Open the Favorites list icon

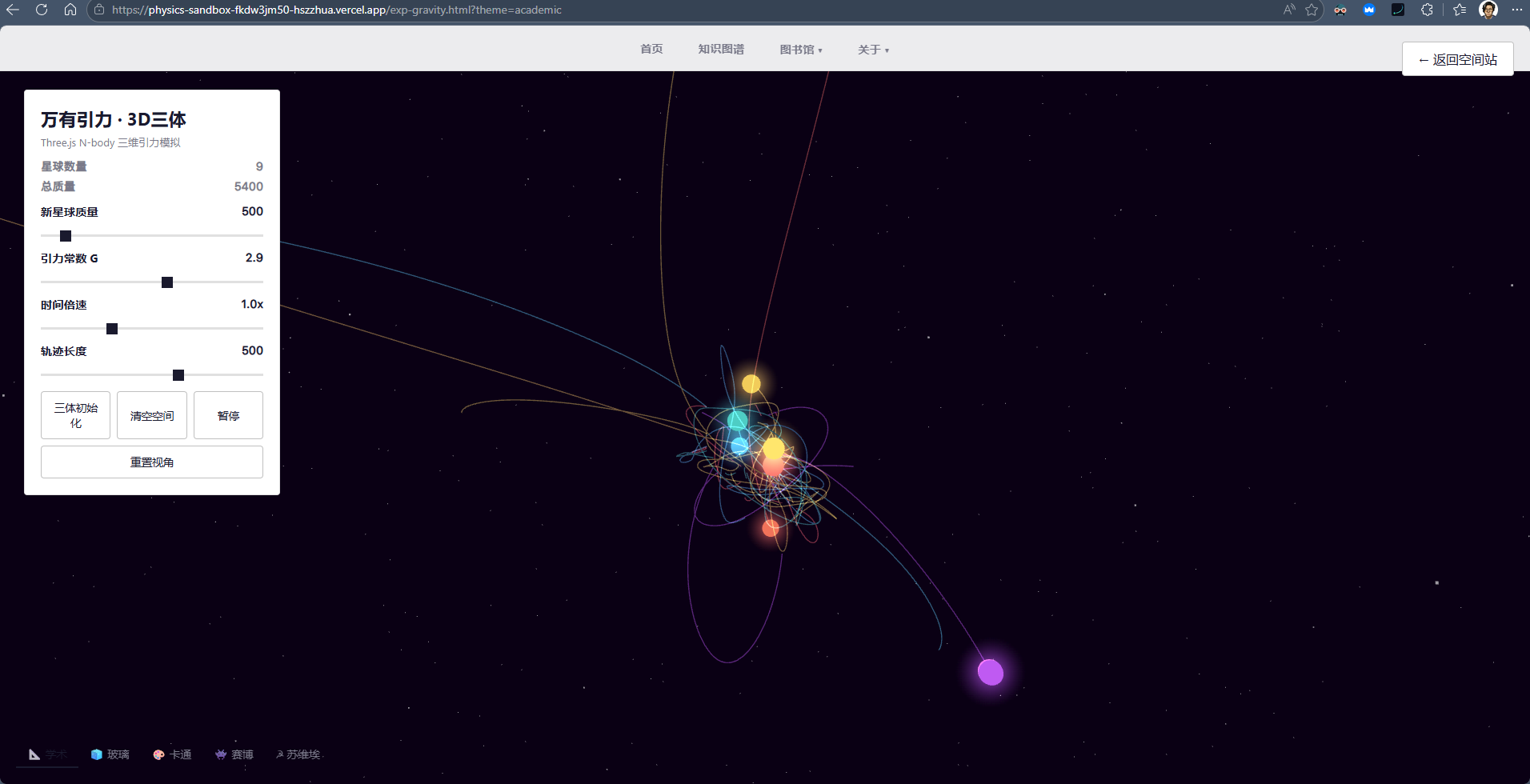click(x=1460, y=10)
